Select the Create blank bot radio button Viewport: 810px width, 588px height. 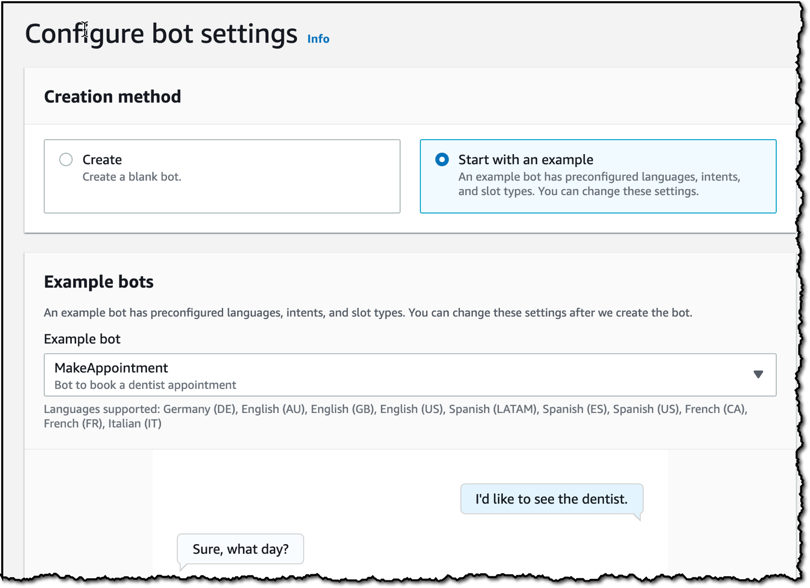coord(66,159)
